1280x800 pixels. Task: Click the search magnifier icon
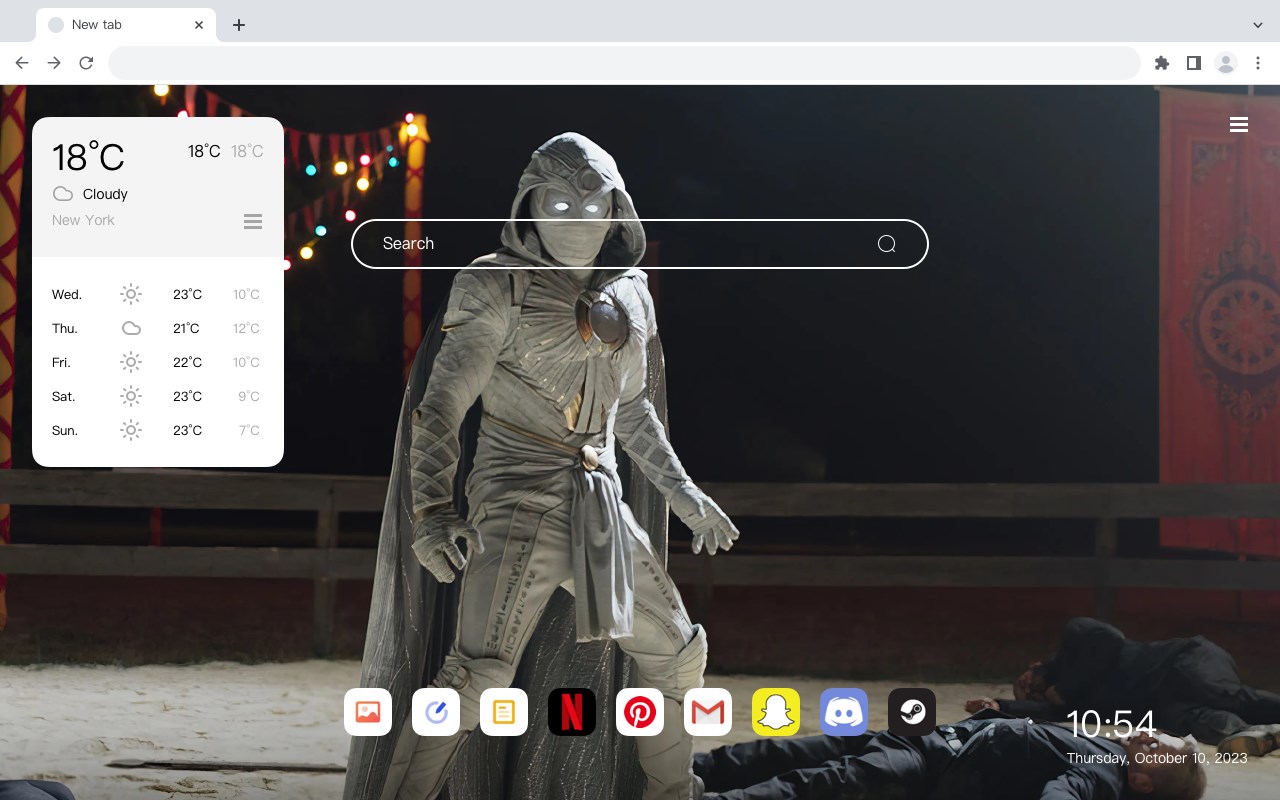pos(886,244)
